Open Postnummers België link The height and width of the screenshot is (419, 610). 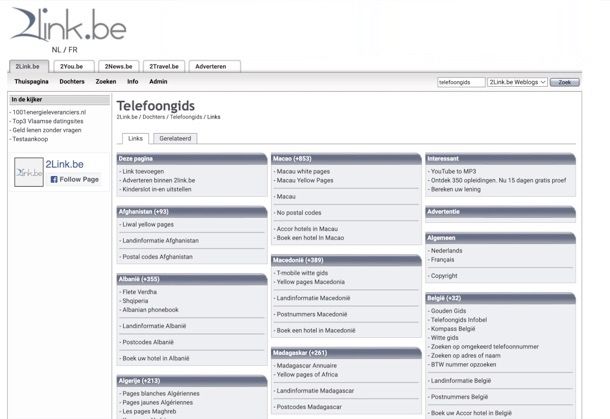[x=459, y=397]
